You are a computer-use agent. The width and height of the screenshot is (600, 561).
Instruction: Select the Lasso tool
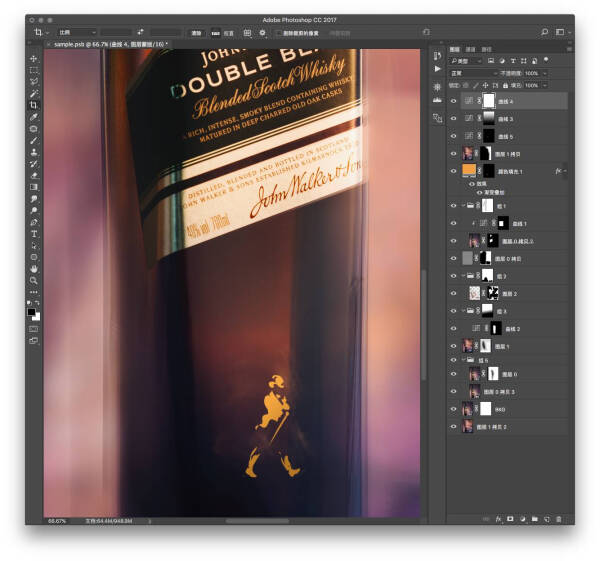[34, 82]
